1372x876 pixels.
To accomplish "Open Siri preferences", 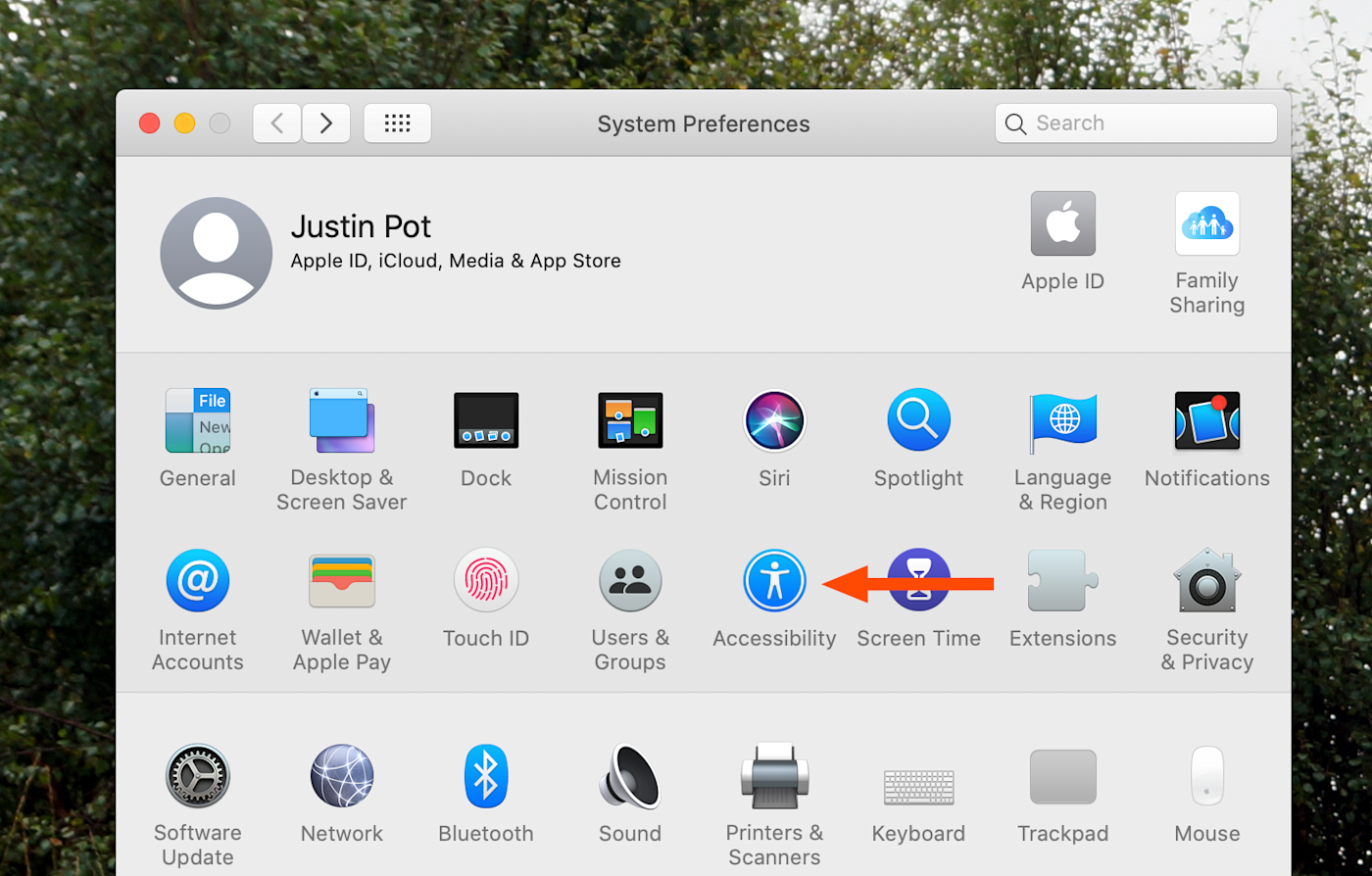I will (x=774, y=421).
